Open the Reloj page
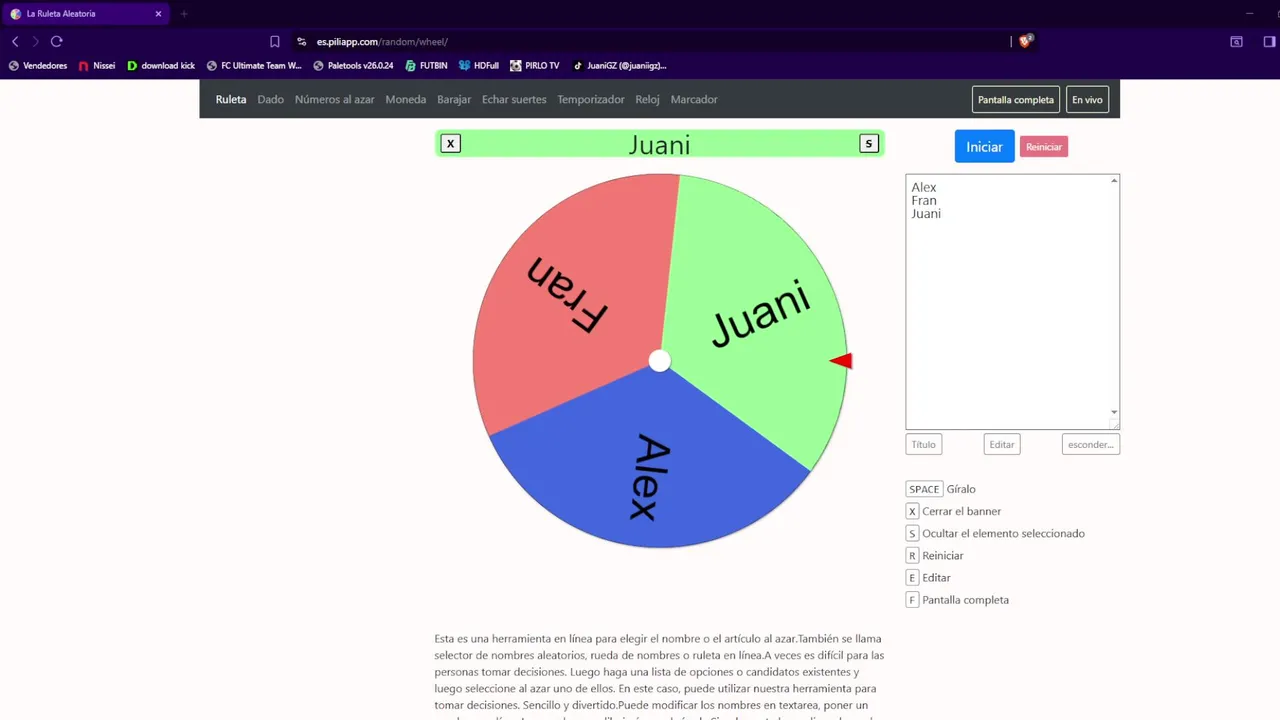The image size is (1280, 720). click(x=647, y=99)
